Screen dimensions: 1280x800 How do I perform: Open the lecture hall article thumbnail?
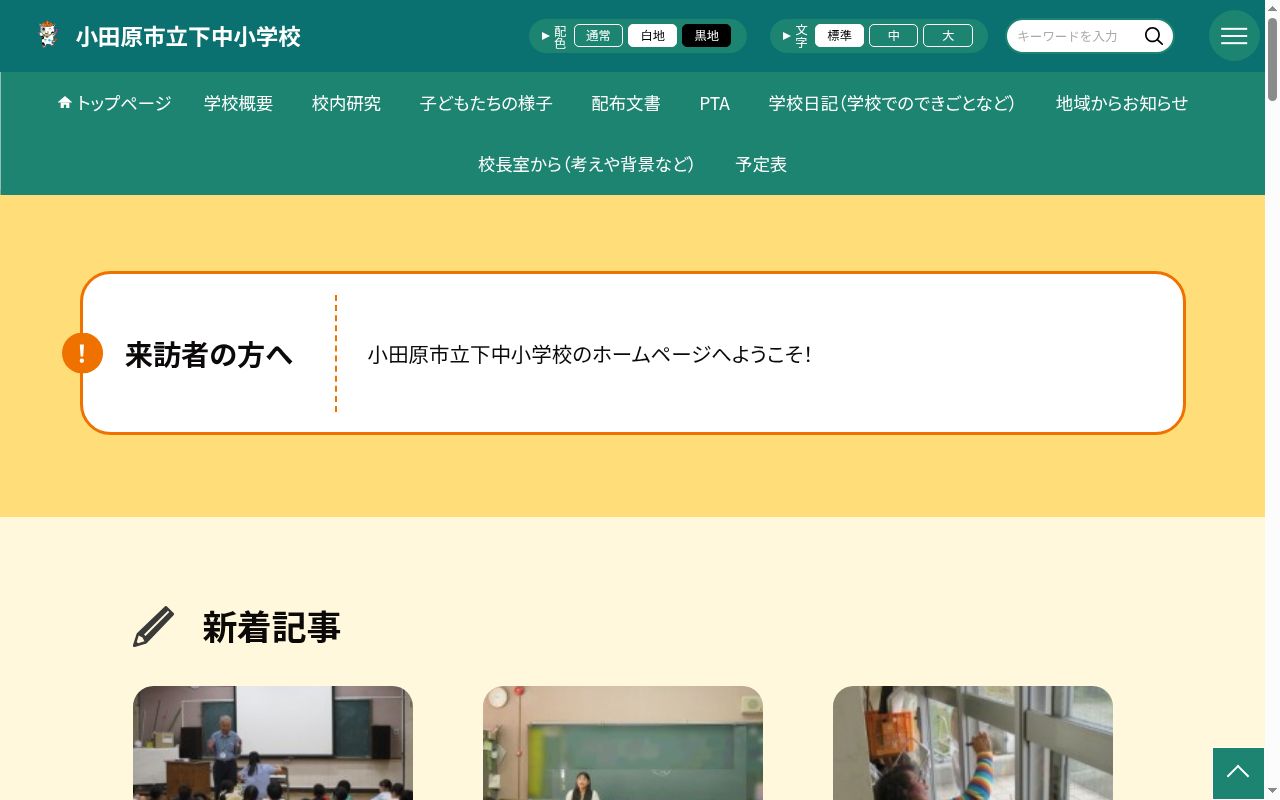[273, 743]
